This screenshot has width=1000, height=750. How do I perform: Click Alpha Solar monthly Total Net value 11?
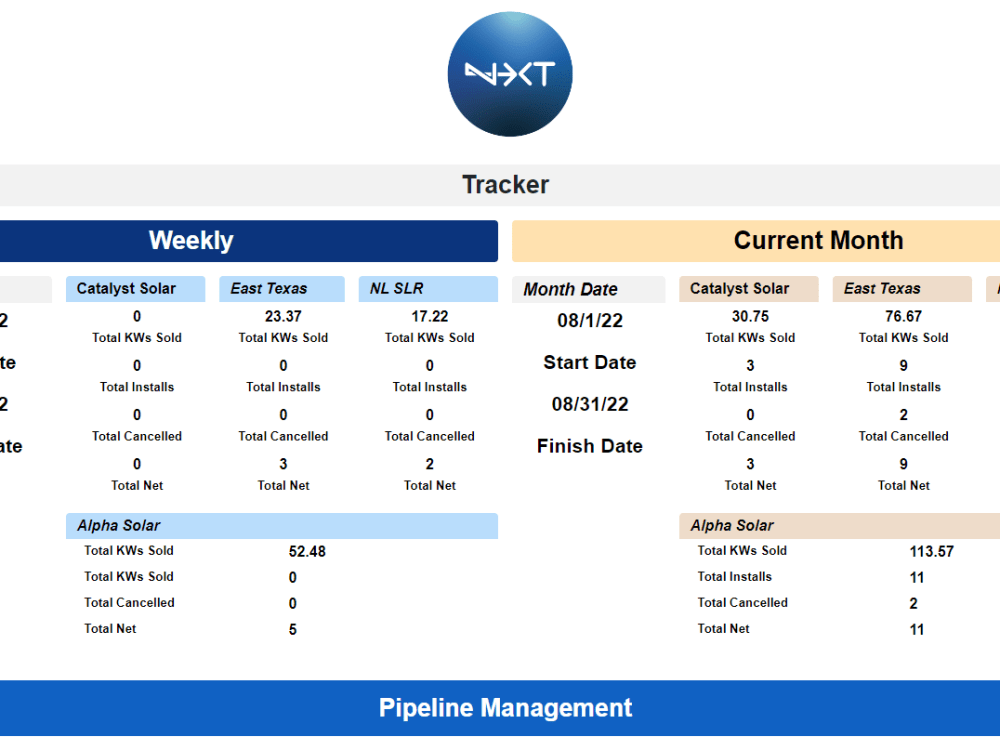917,630
